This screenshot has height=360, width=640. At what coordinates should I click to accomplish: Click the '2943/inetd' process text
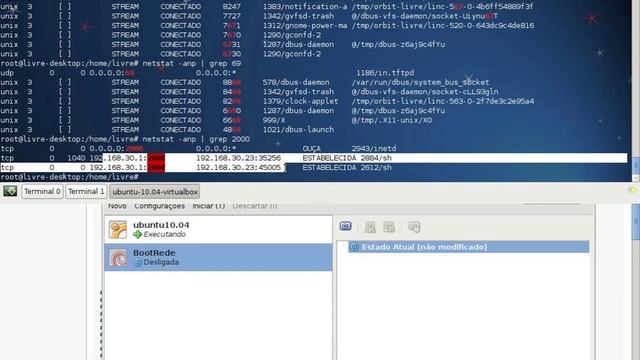click(374, 149)
